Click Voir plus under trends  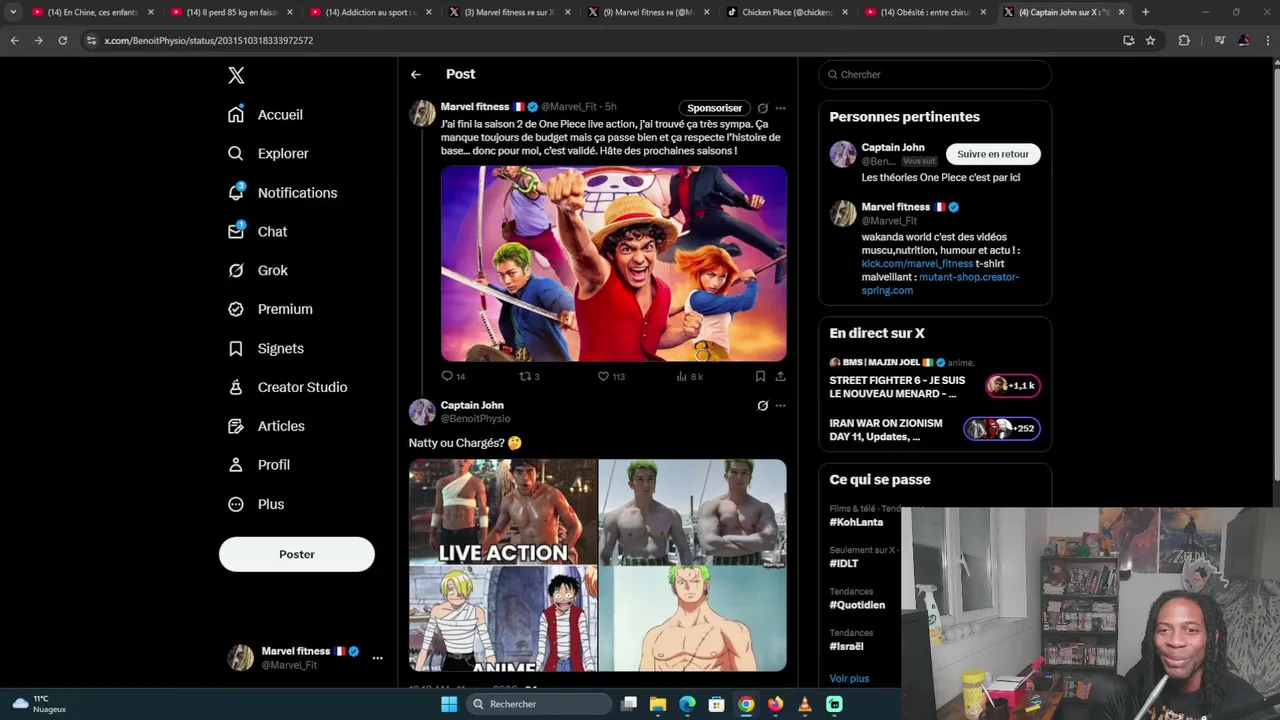(x=849, y=678)
